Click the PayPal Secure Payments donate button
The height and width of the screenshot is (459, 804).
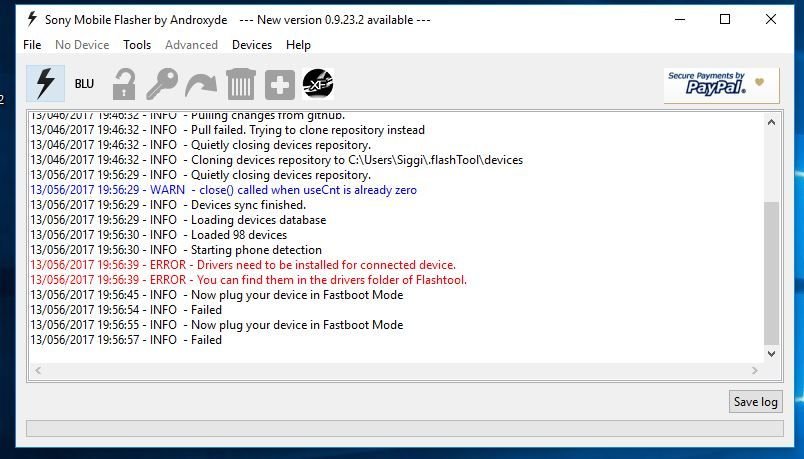point(721,85)
